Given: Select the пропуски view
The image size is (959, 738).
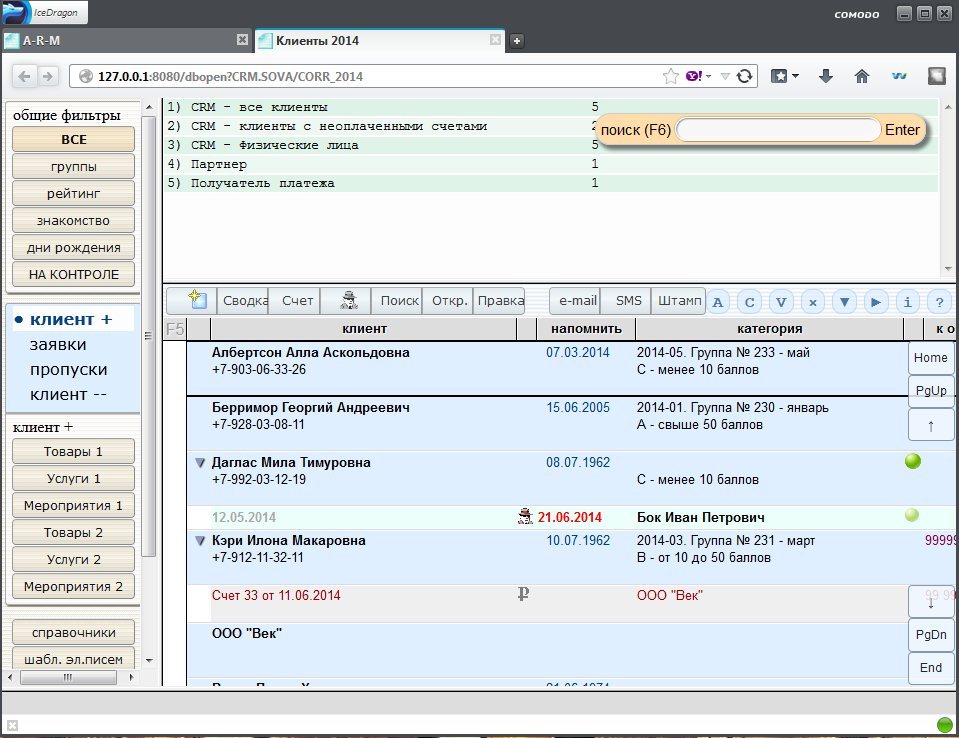Looking at the screenshot, I should [68, 370].
